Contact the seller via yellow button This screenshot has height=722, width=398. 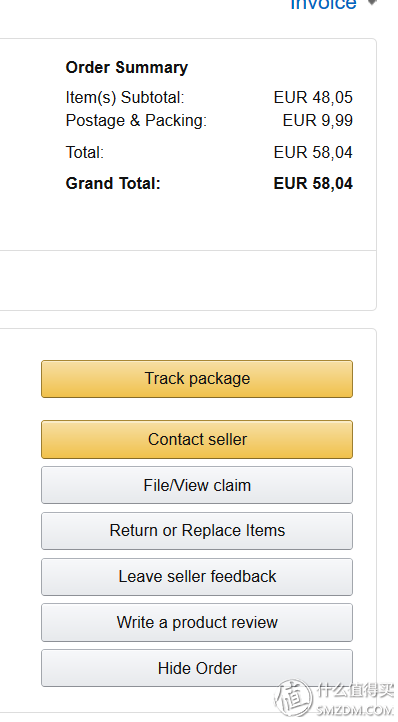coord(197,439)
